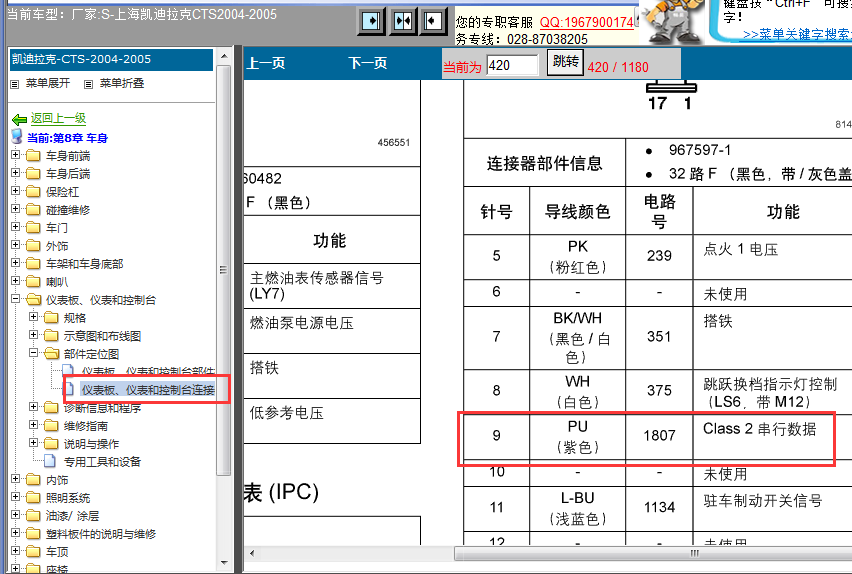Select the 凯迪拉克-CTS-2004-2005 sidebar header
The image size is (852, 574).
111,59
